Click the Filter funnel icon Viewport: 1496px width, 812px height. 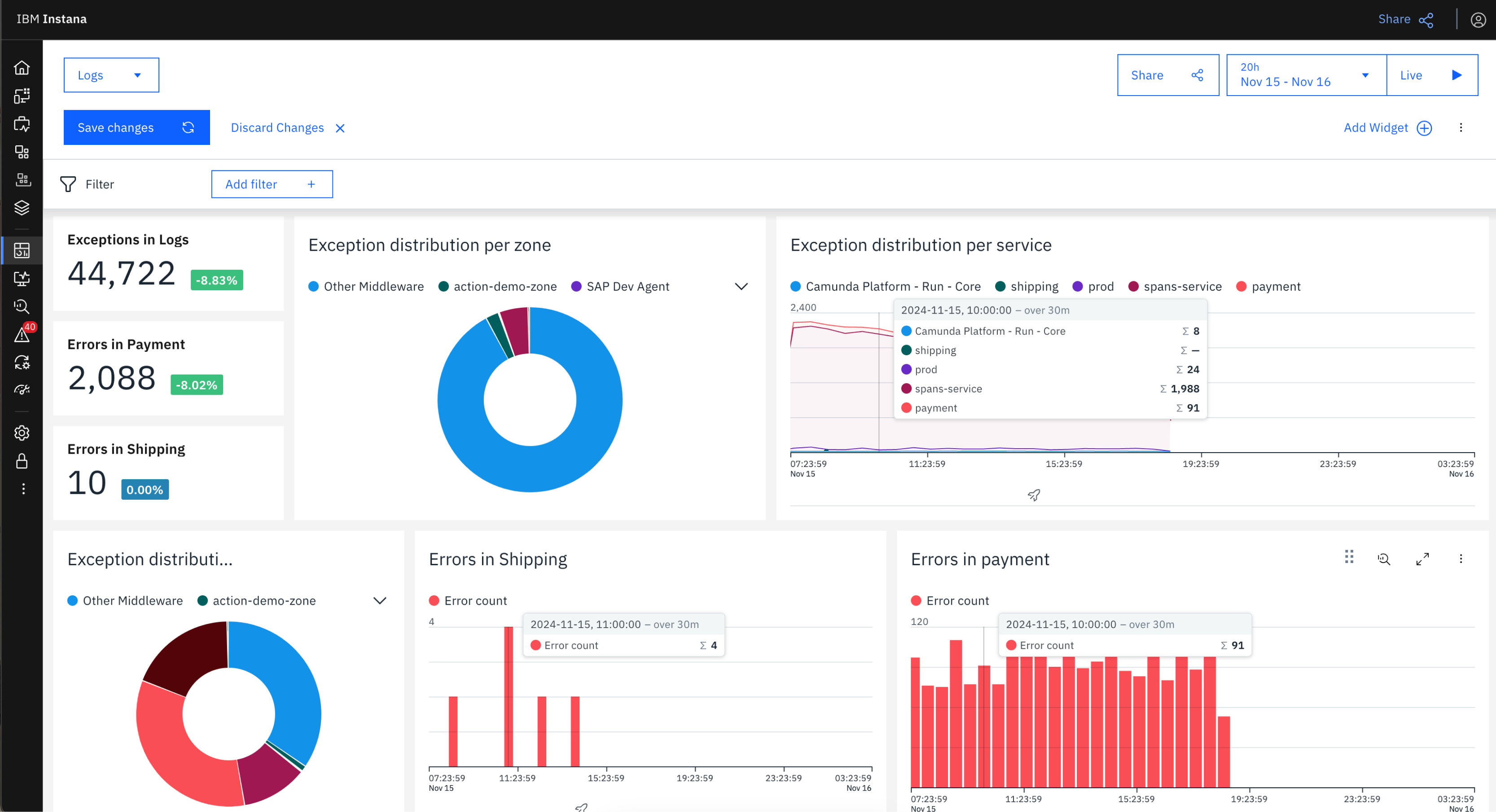point(68,184)
